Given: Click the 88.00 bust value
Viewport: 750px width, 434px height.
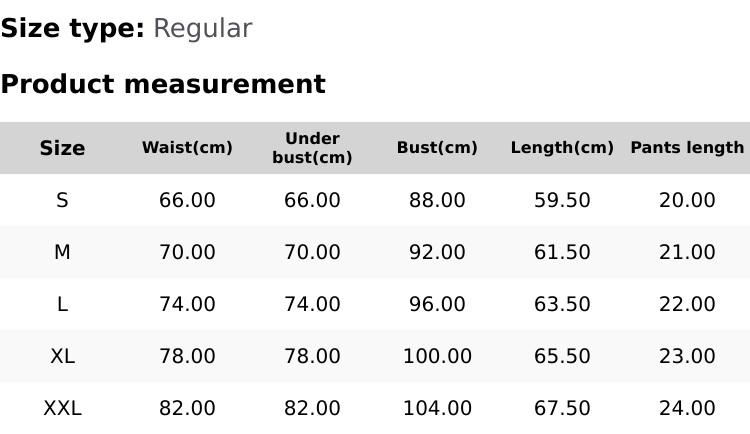Looking at the screenshot, I should (x=437, y=200).
